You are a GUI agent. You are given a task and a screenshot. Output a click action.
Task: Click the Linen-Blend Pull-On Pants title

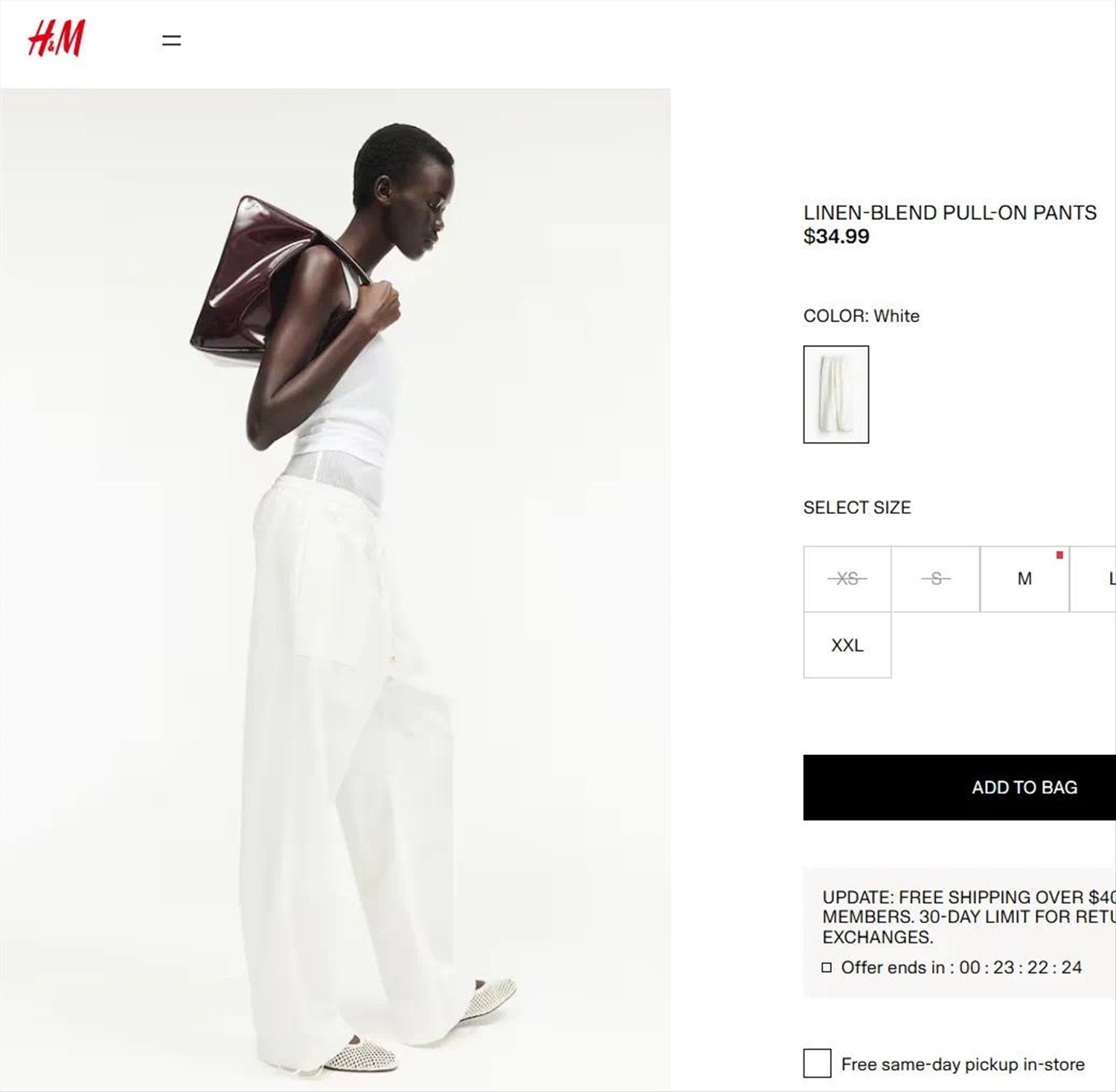(x=950, y=213)
